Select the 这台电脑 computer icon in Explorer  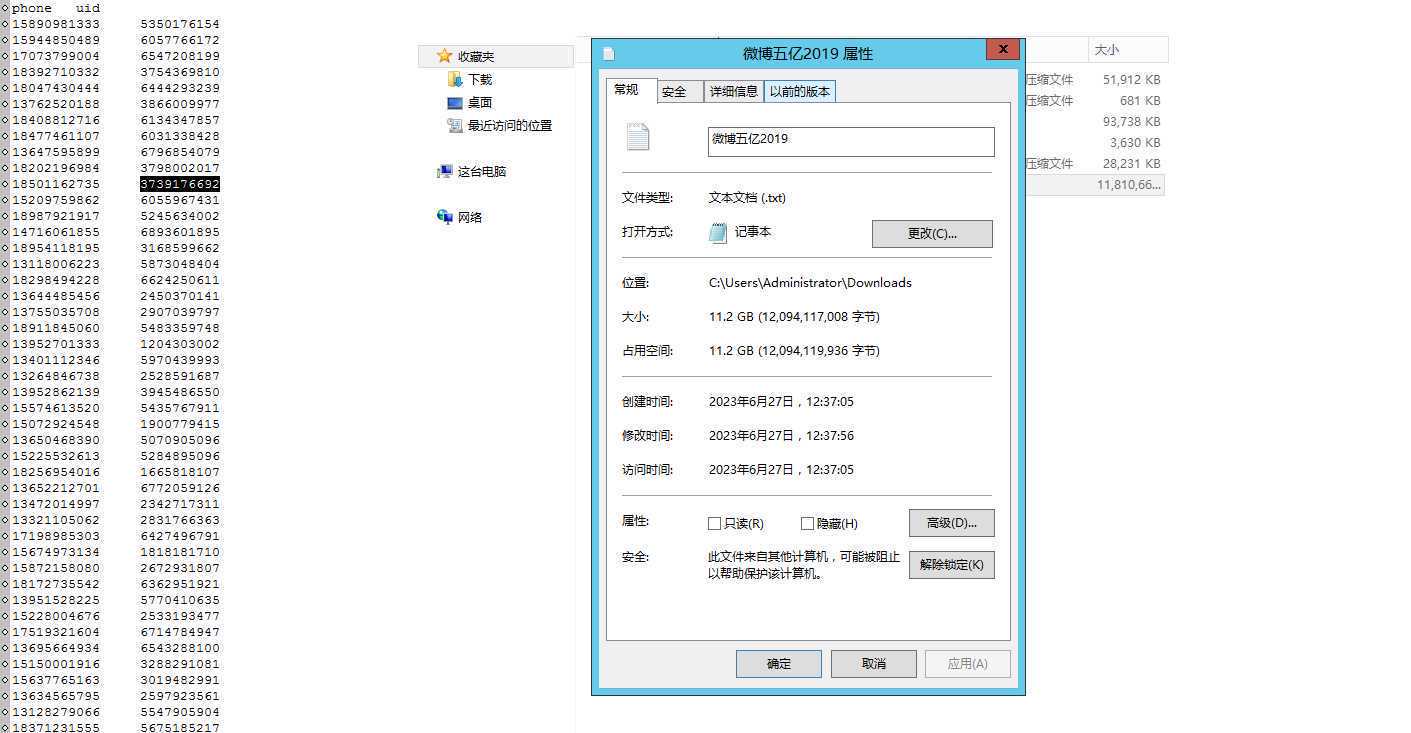(x=445, y=171)
